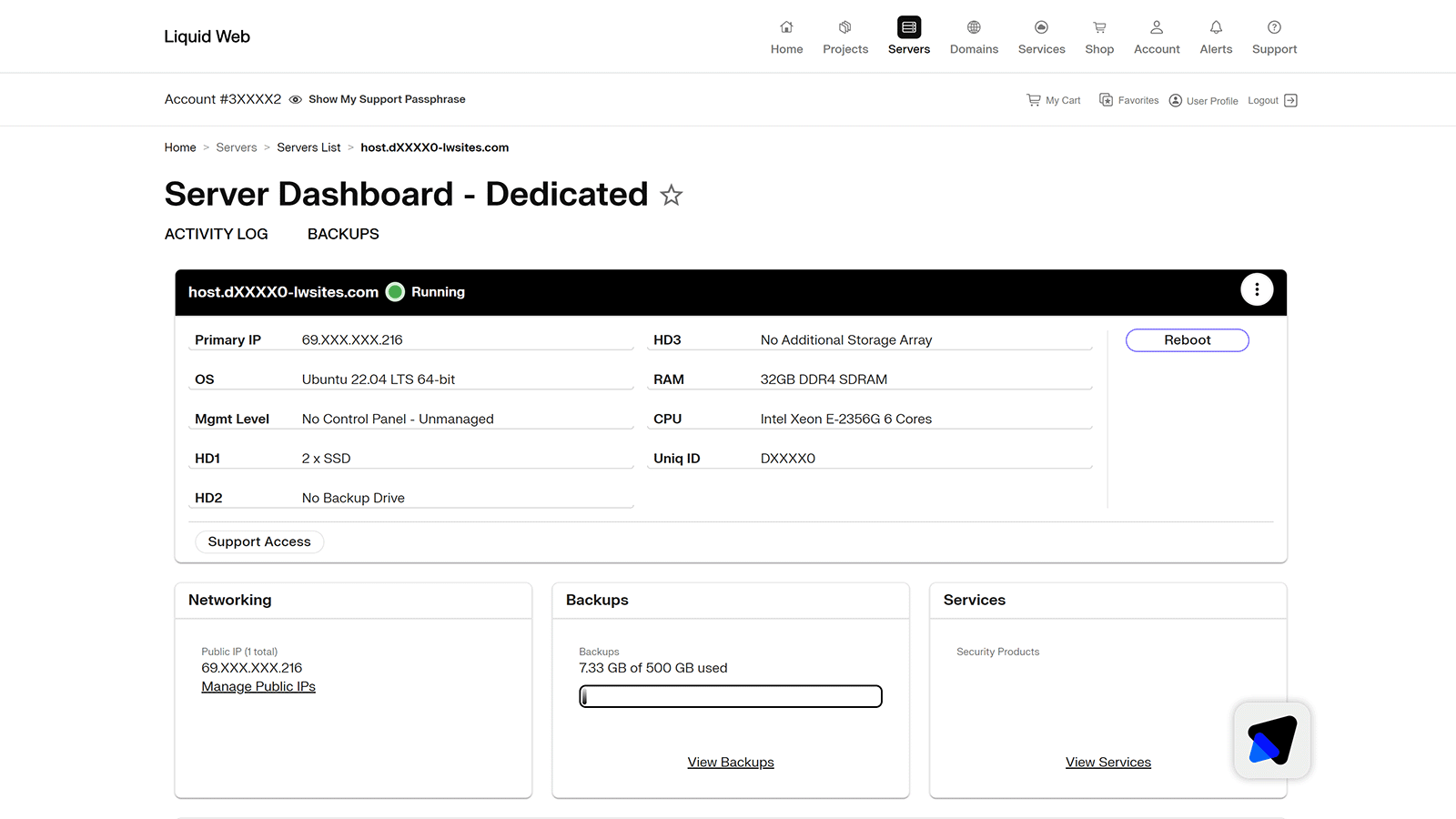
Task: Select the OS value Ubuntu 22.04 LTS 64-bit
Action: click(379, 379)
